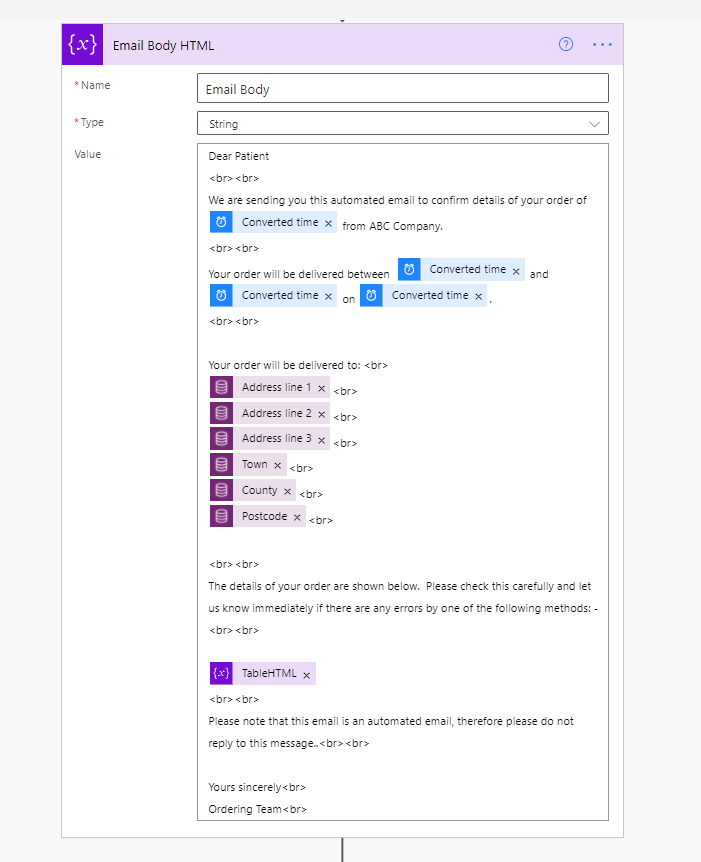This screenshot has height=862, width=701.
Task: Remove the Address line 2 token
Action: (x=321, y=414)
